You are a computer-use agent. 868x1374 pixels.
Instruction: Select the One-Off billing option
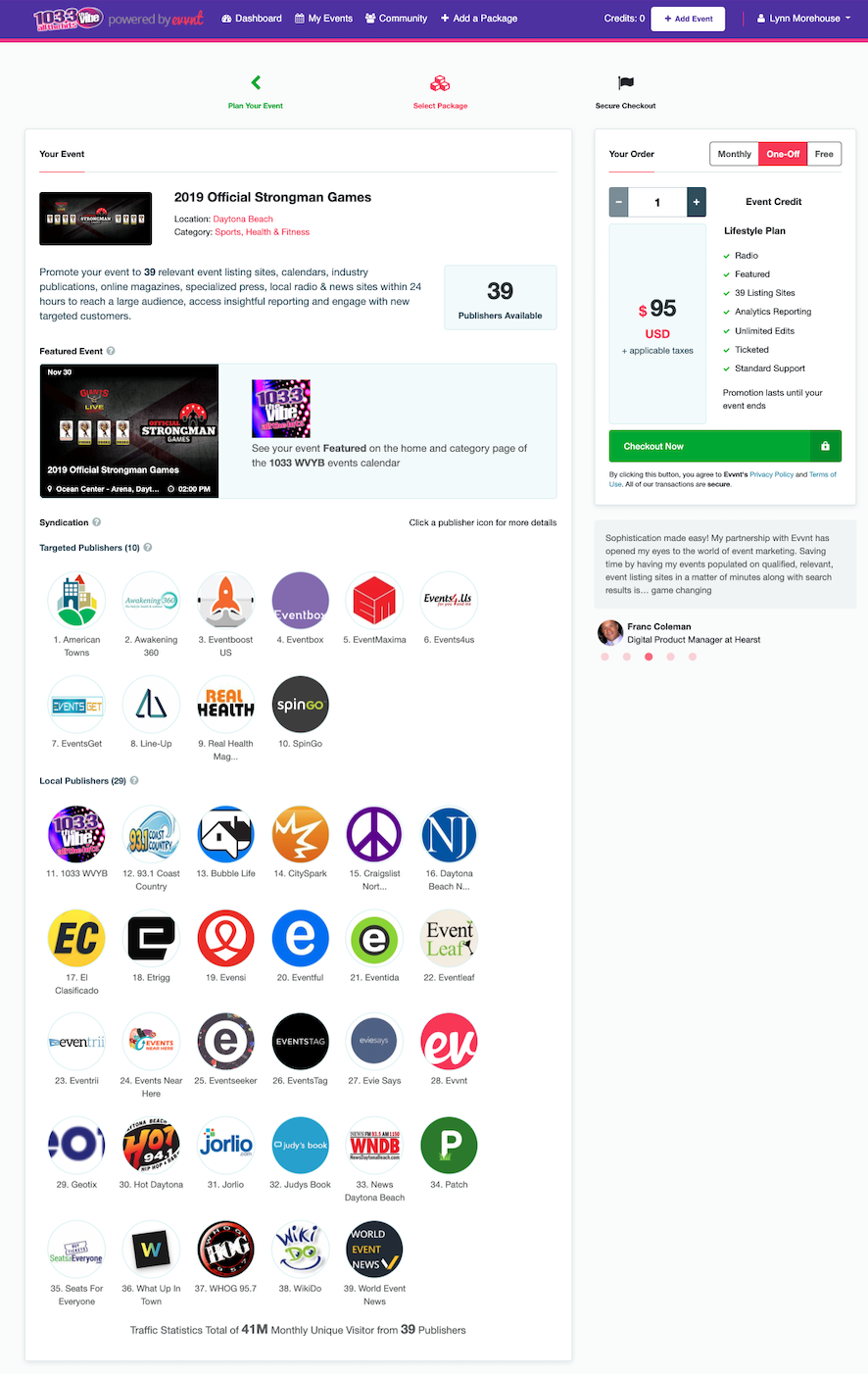pos(783,154)
